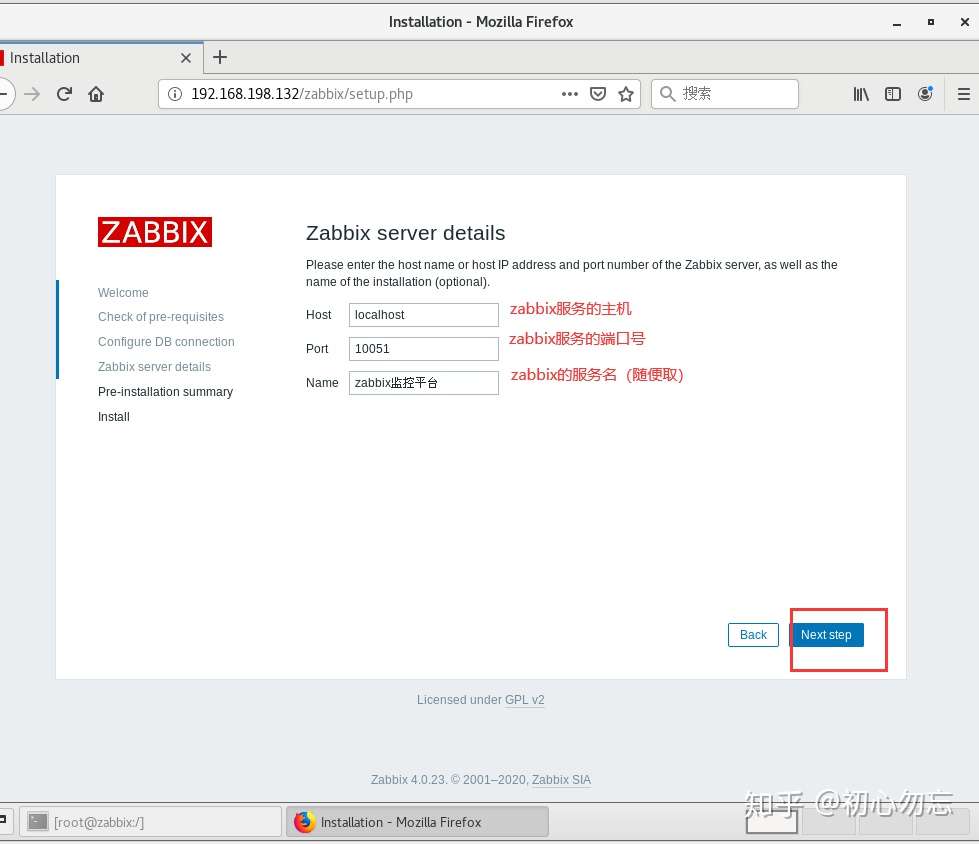Screen dimensions: 979x844
Task: Switch to root@zabbix terminal in taskbar
Action: (150, 822)
